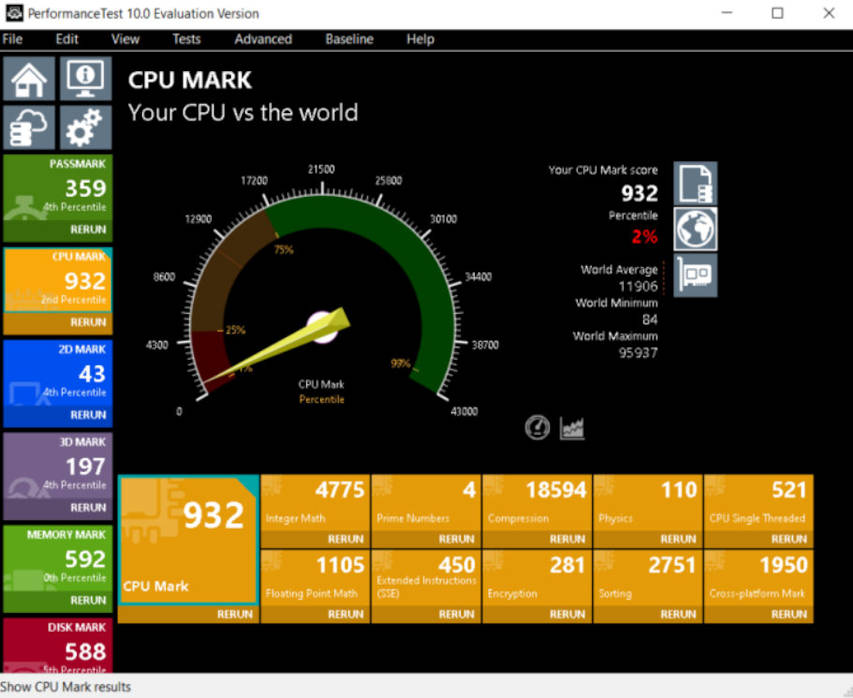Minimize the PerformanceTest window
Viewport: 853px width, 698px height.
click(727, 13)
